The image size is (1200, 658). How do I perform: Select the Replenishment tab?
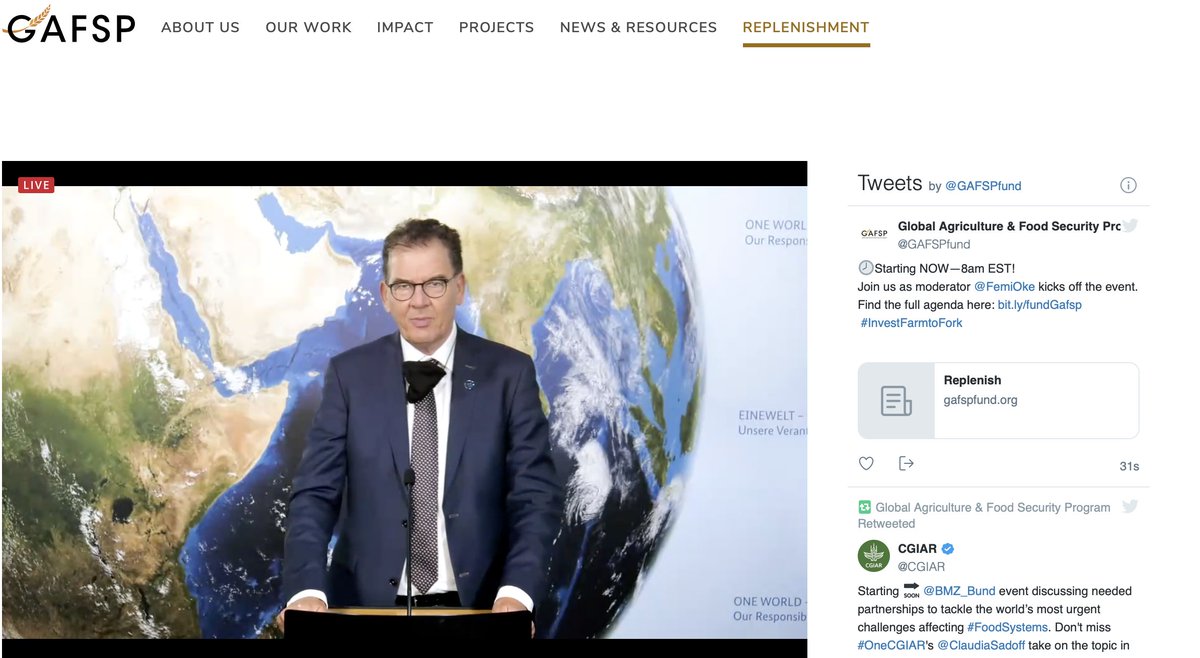806,28
